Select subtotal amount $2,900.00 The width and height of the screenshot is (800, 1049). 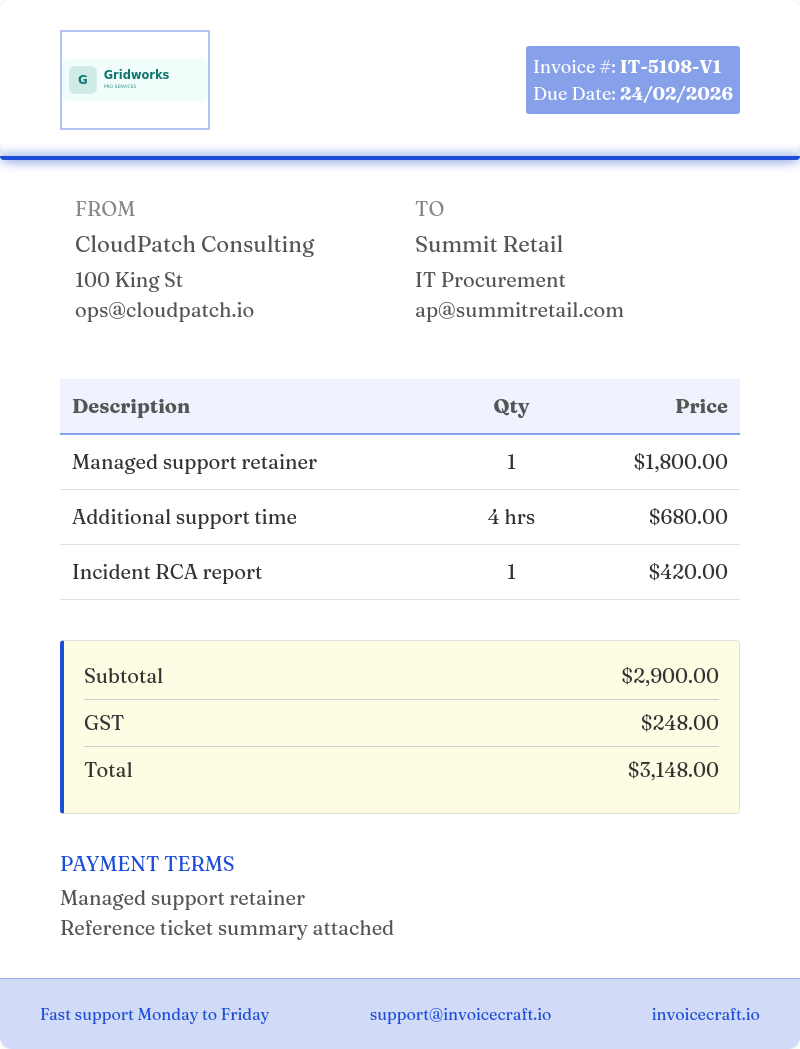tap(670, 676)
